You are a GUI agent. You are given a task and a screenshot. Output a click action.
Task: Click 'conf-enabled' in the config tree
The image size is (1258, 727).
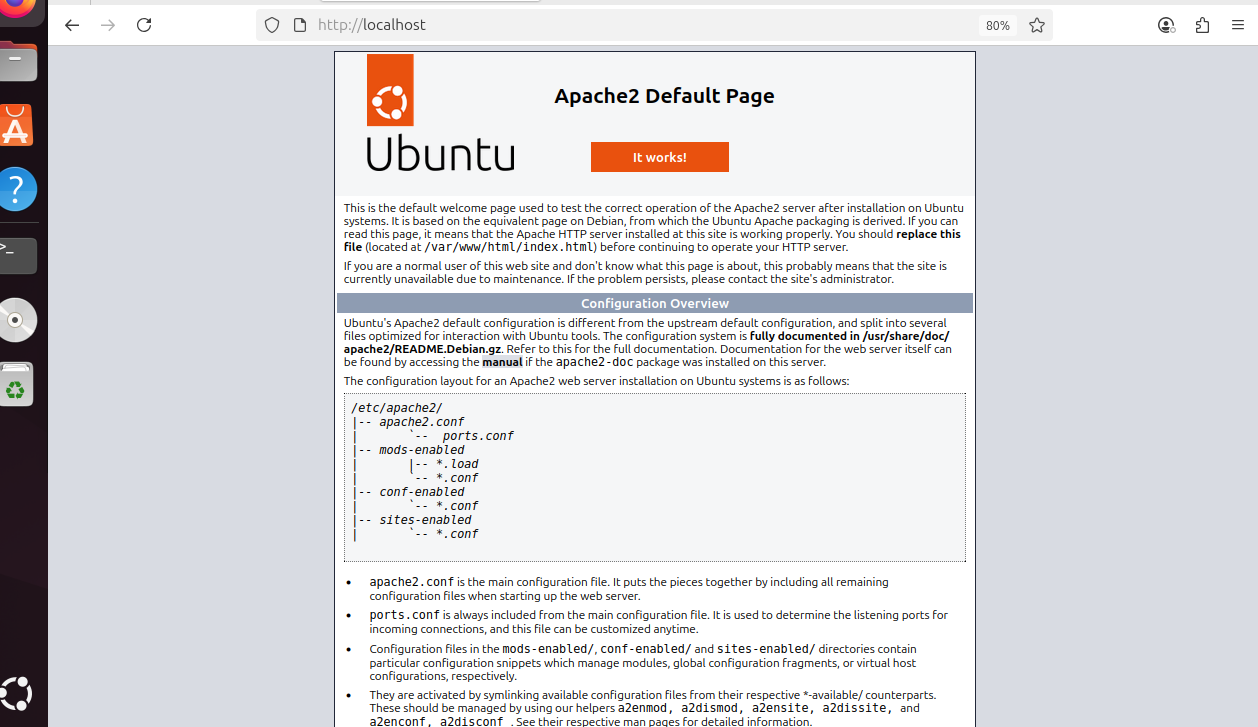coord(422,492)
